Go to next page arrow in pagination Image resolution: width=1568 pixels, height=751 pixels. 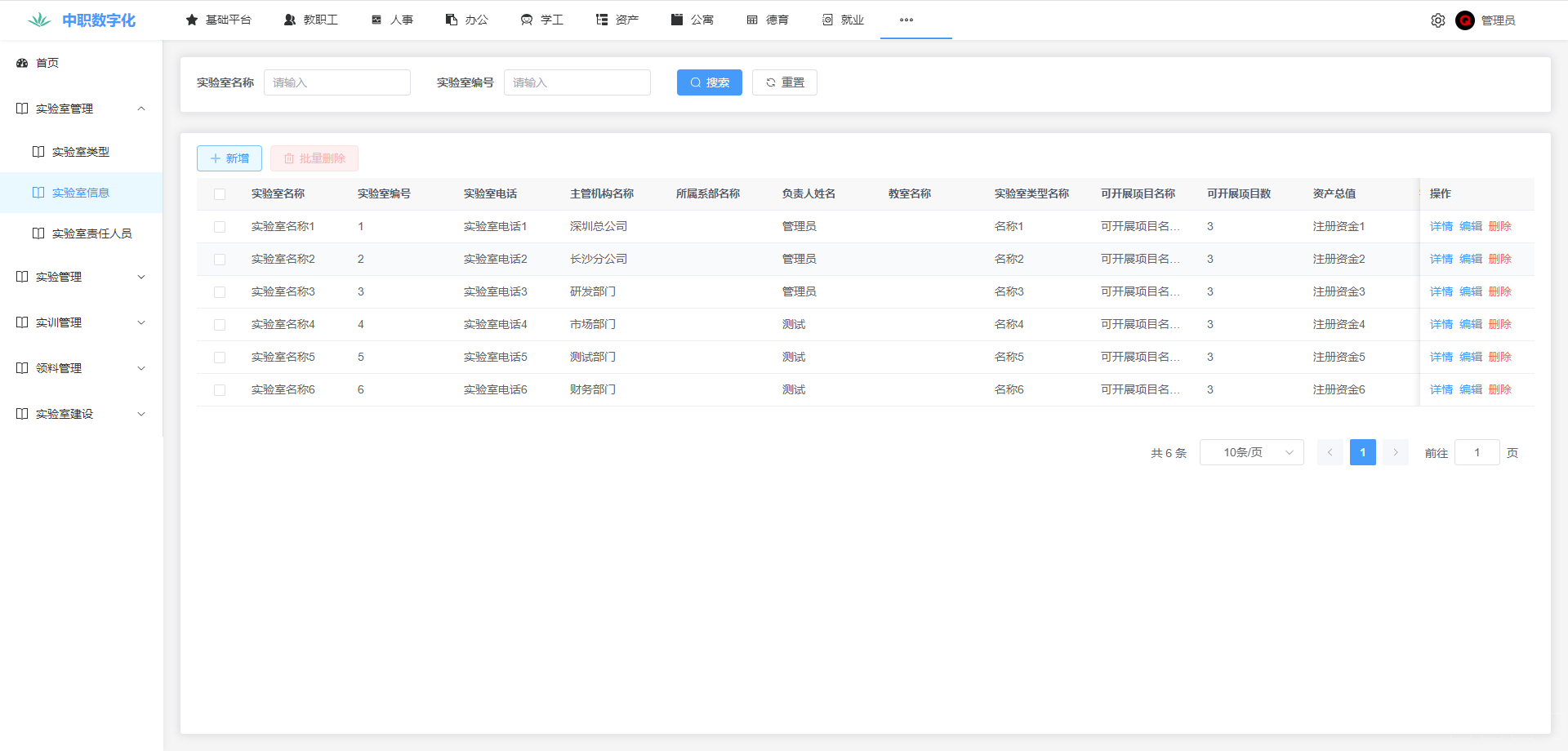[1396, 452]
